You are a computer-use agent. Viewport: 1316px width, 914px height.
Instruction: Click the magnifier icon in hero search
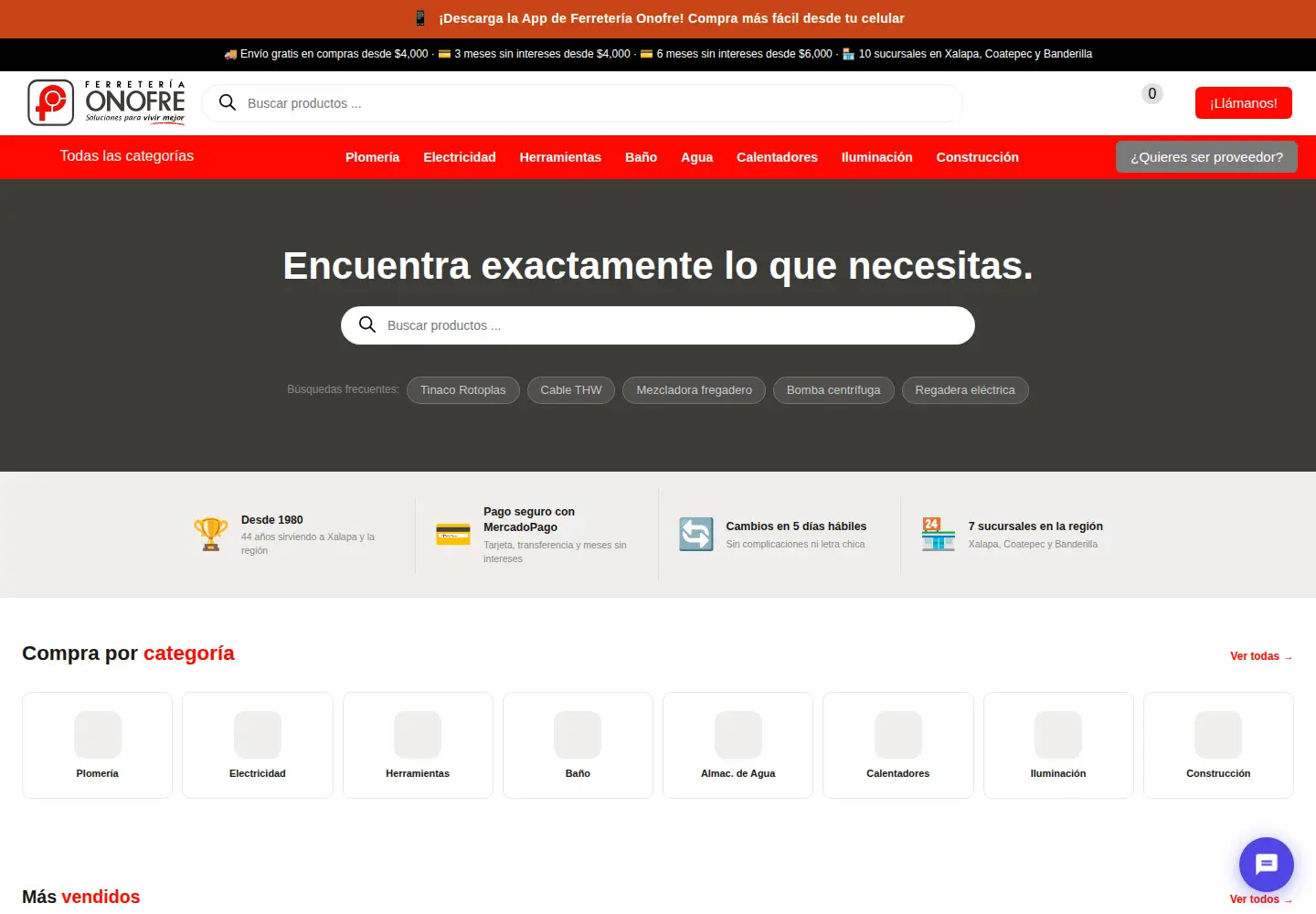367,324
